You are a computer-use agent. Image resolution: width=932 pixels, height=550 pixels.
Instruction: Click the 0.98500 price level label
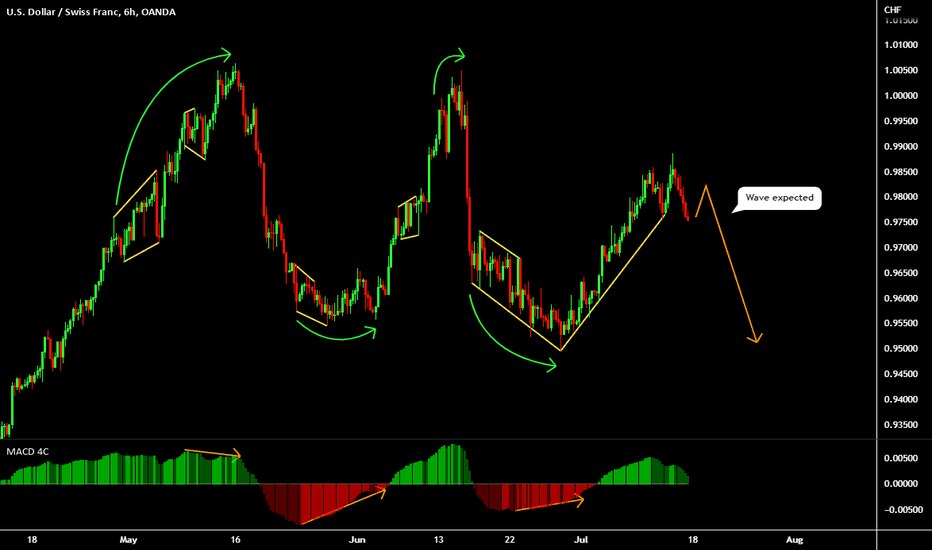(900, 172)
